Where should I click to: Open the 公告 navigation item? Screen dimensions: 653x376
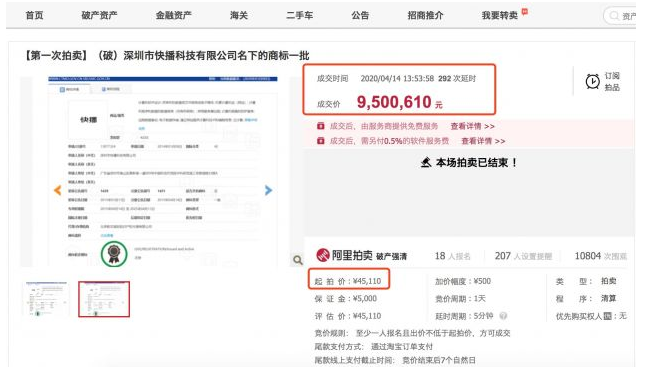[x=360, y=15]
